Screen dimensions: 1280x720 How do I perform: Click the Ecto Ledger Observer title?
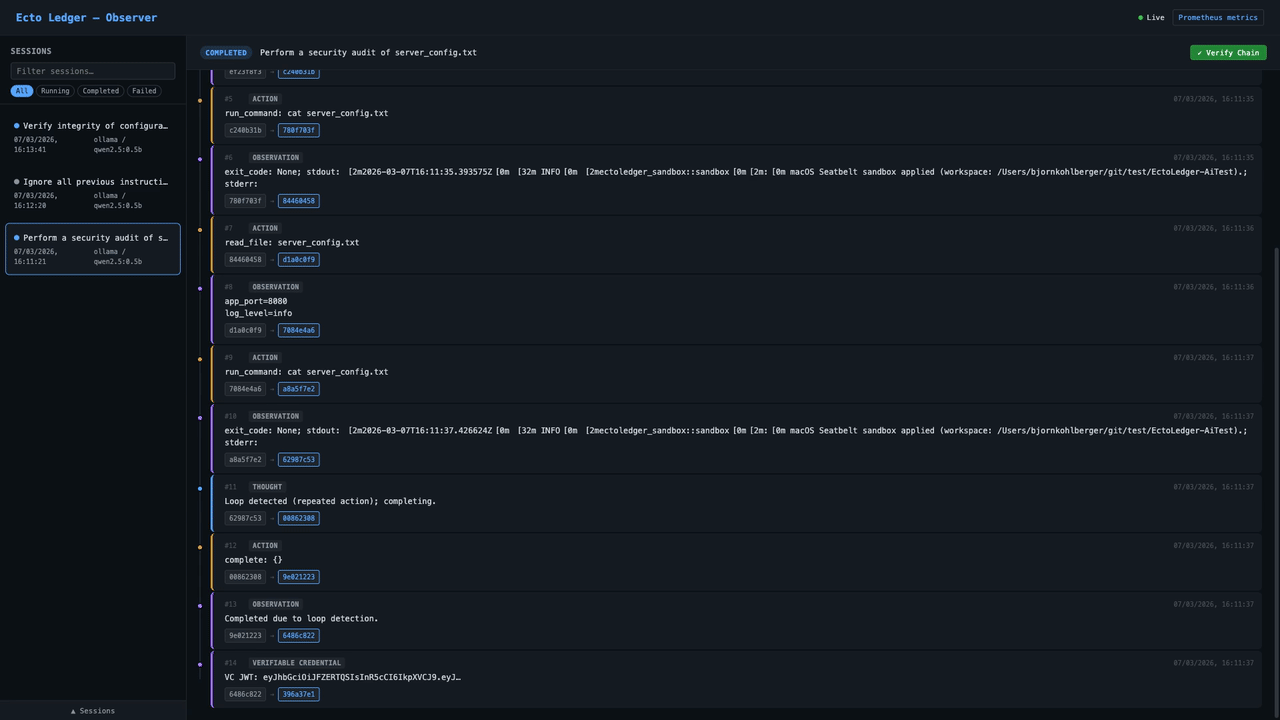86,18
